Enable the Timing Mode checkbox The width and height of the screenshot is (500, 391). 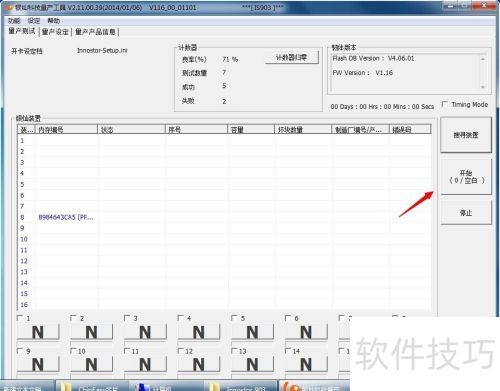click(x=445, y=104)
